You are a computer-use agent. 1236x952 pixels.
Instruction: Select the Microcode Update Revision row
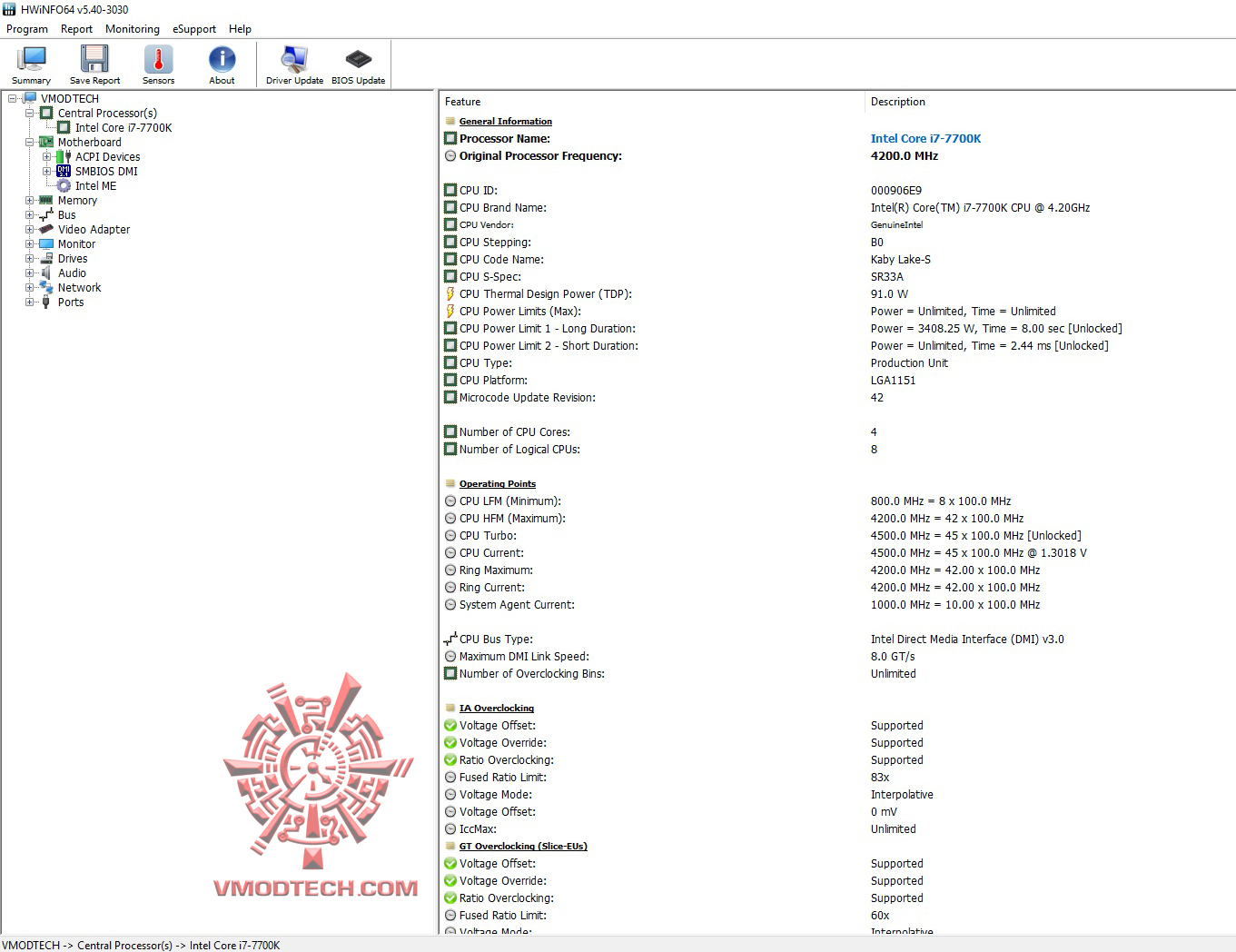click(x=837, y=397)
